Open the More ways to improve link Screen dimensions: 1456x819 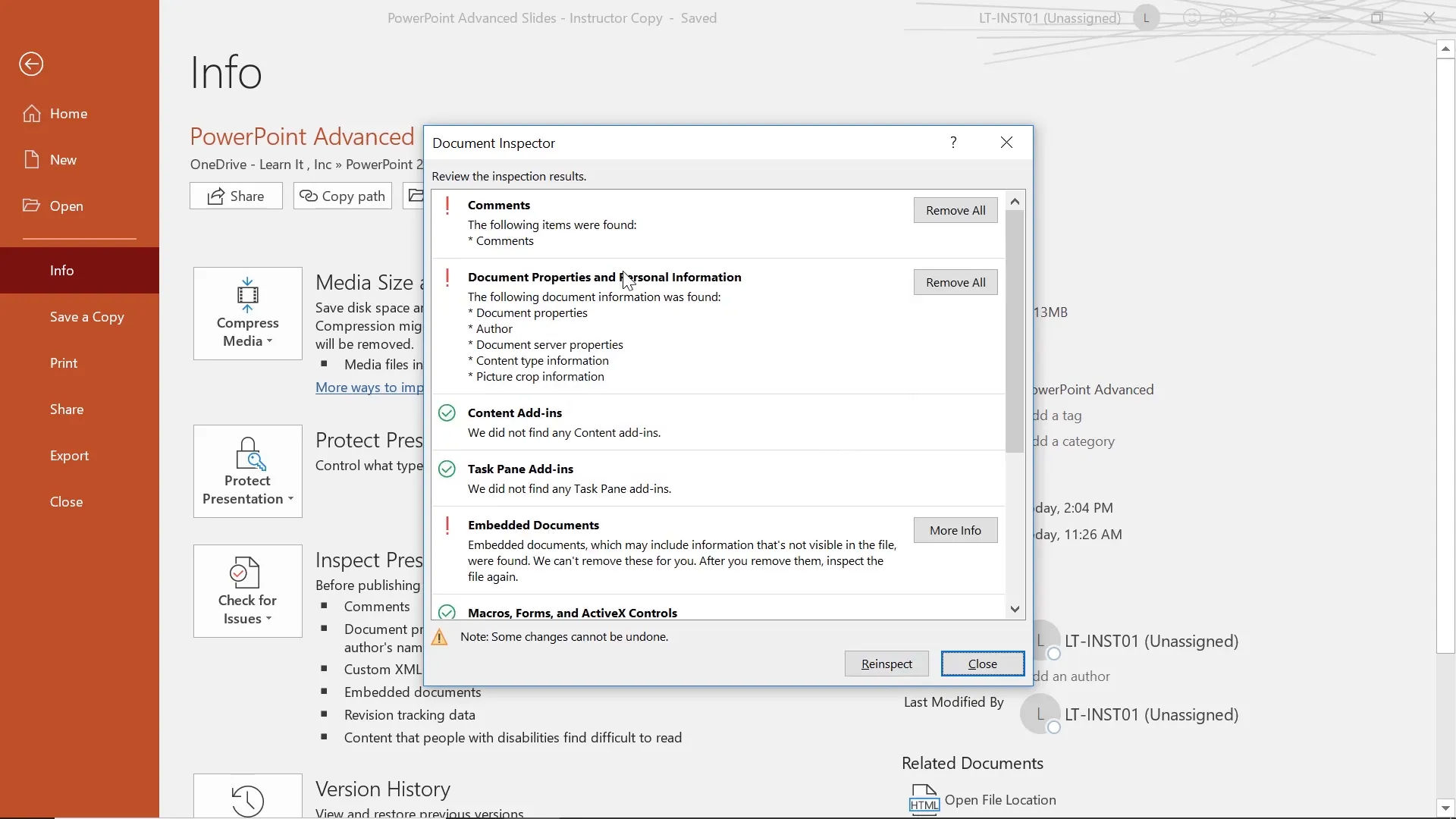coord(369,388)
